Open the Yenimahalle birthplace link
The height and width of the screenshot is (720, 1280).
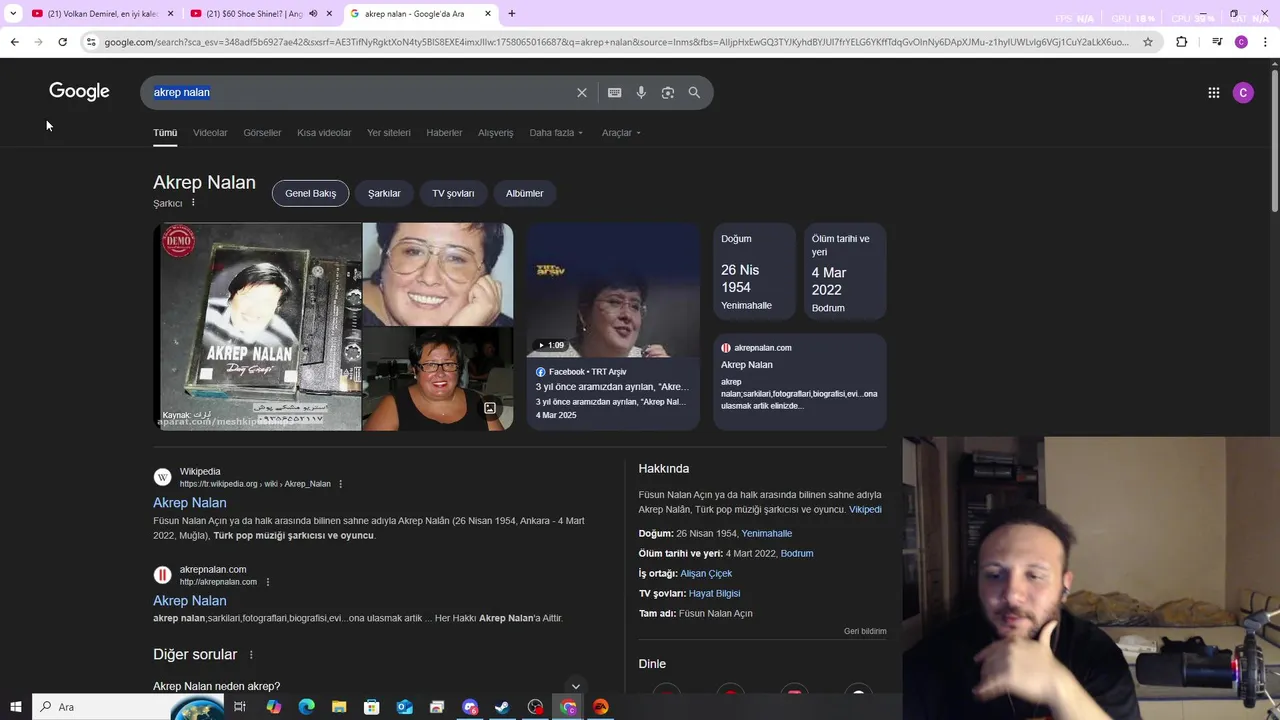click(766, 534)
